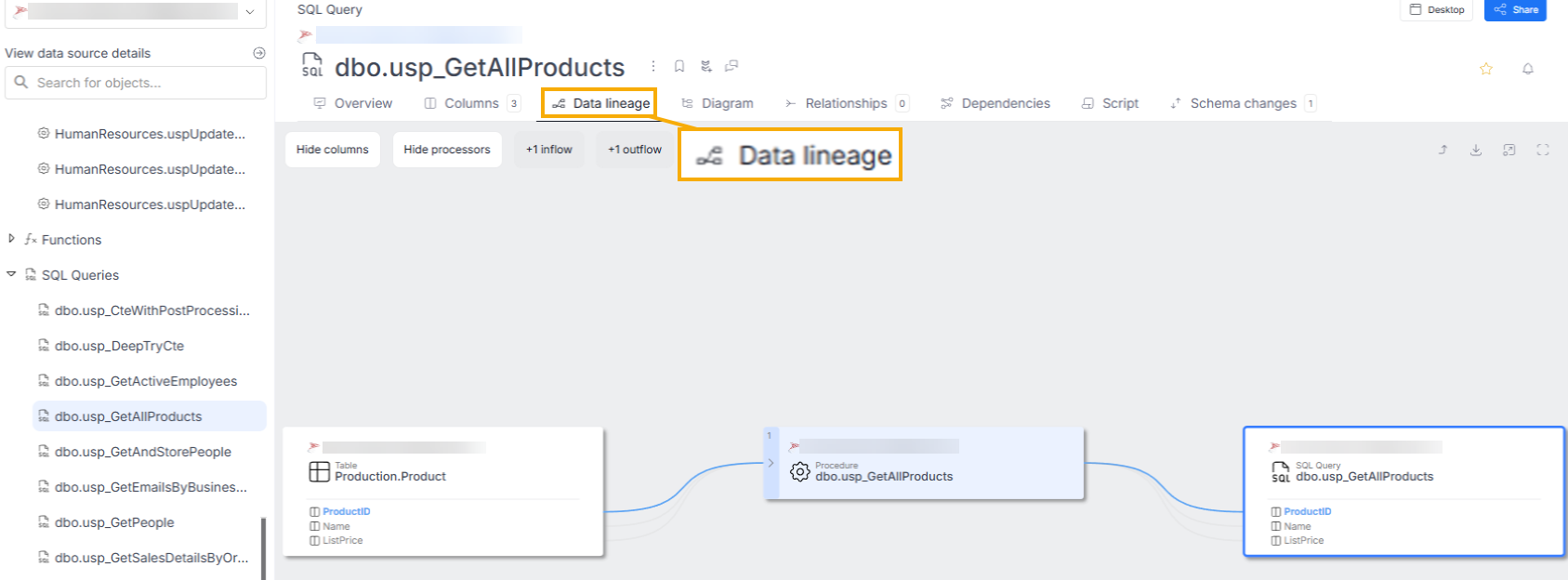Click the SQL icon on the SQL Query node
This screenshot has height=580, width=1568.
click(1281, 472)
